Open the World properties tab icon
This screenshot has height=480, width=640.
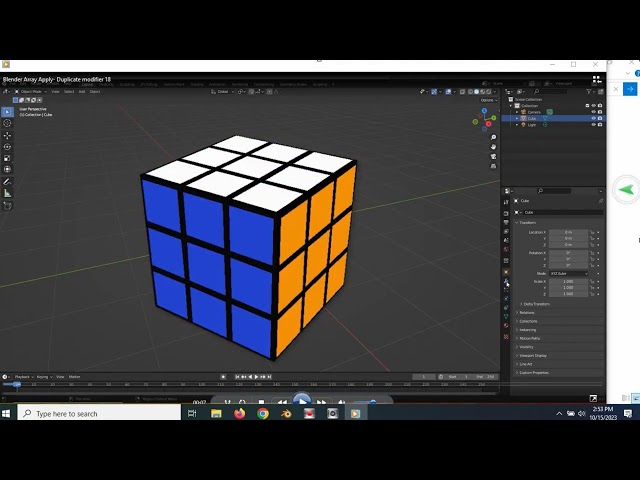[506, 249]
